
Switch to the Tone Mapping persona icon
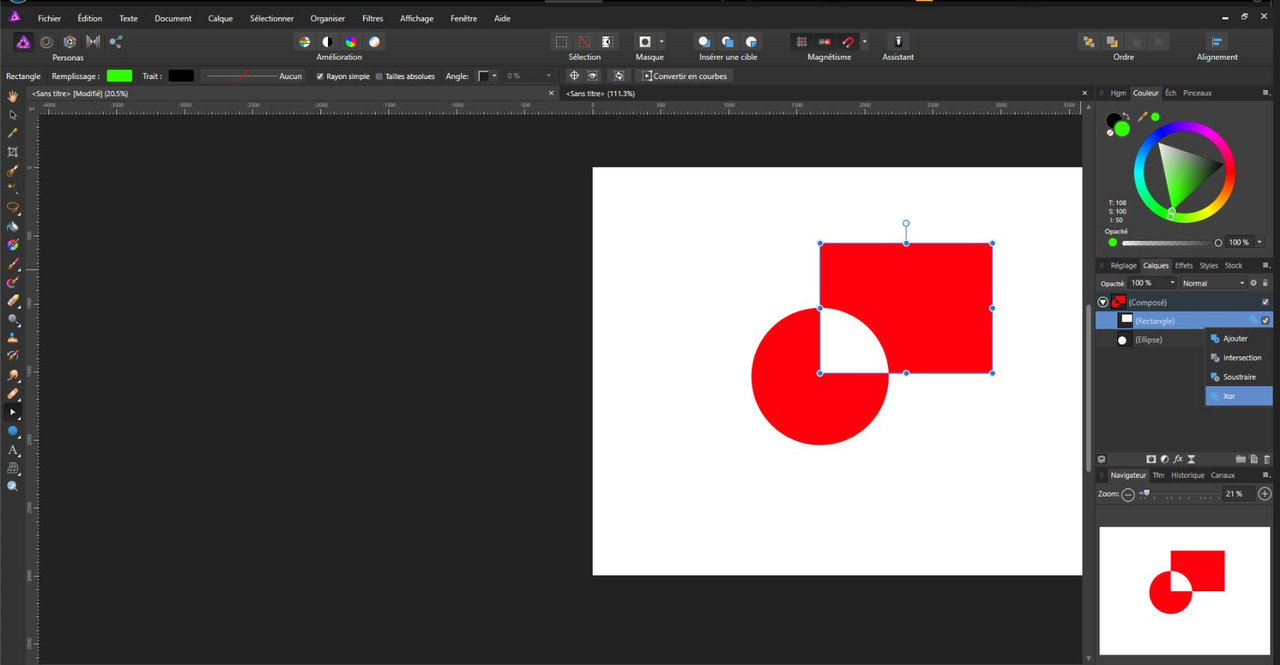(x=93, y=42)
